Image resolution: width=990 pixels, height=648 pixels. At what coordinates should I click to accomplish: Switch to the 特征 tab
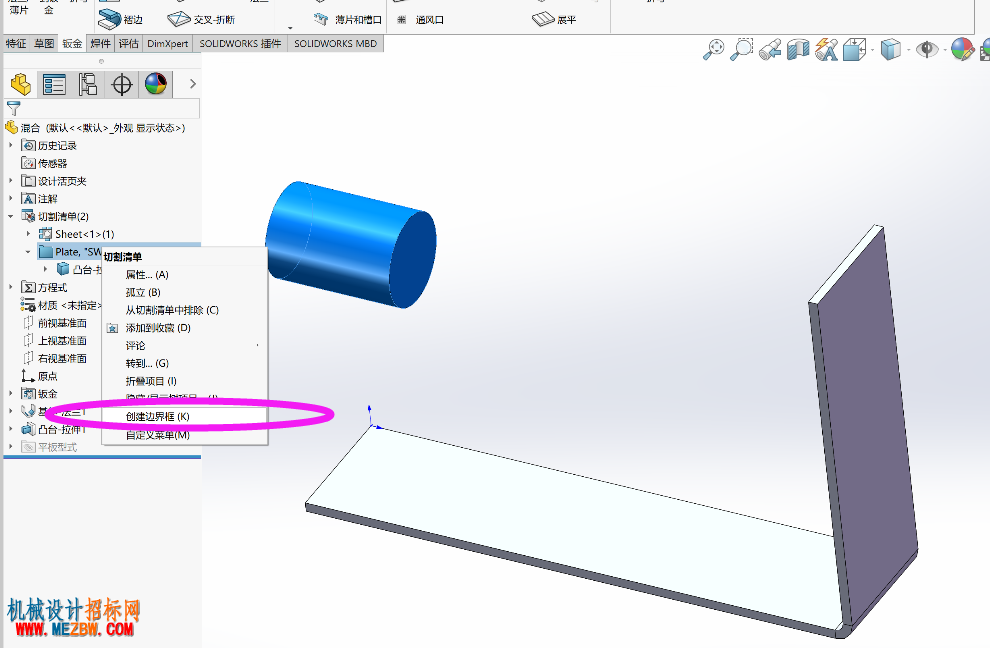16,44
